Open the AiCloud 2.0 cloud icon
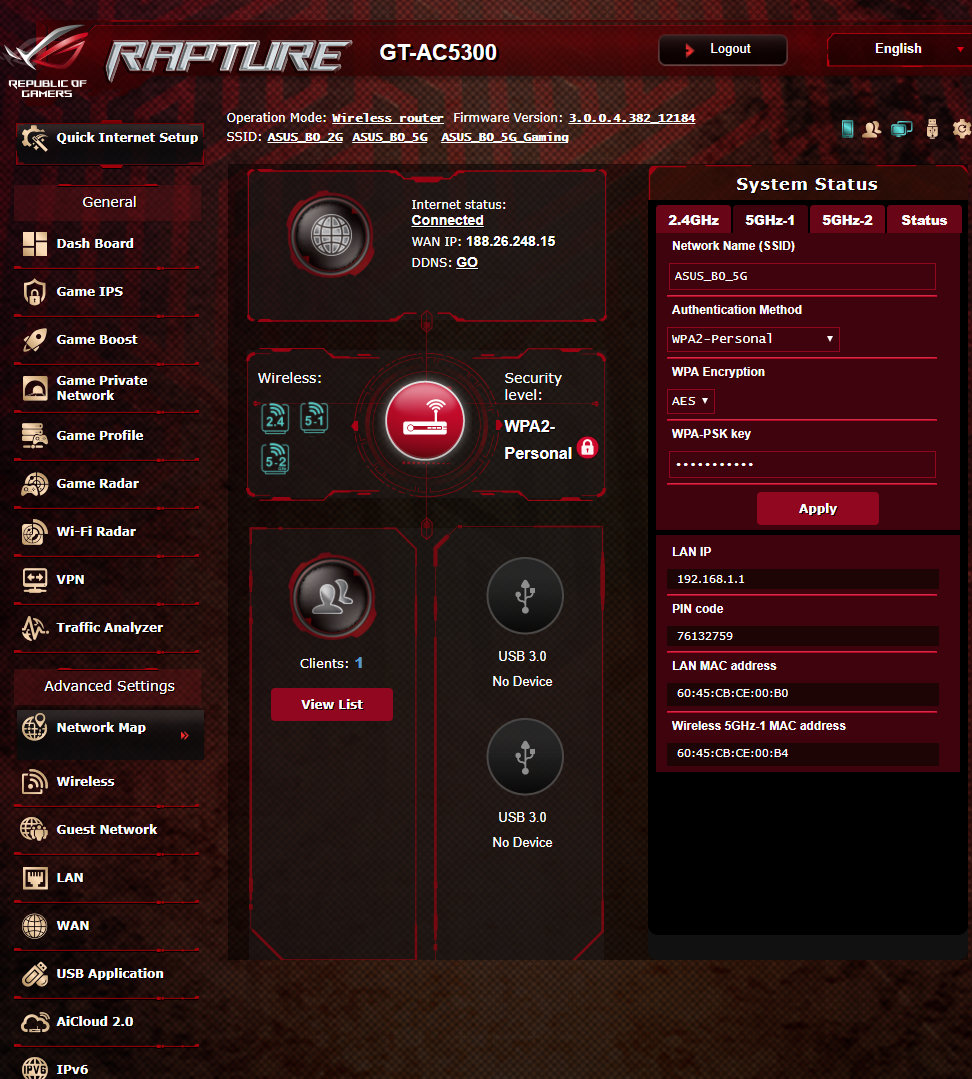The height and width of the screenshot is (1079, 972). (x=34, y=1022)
